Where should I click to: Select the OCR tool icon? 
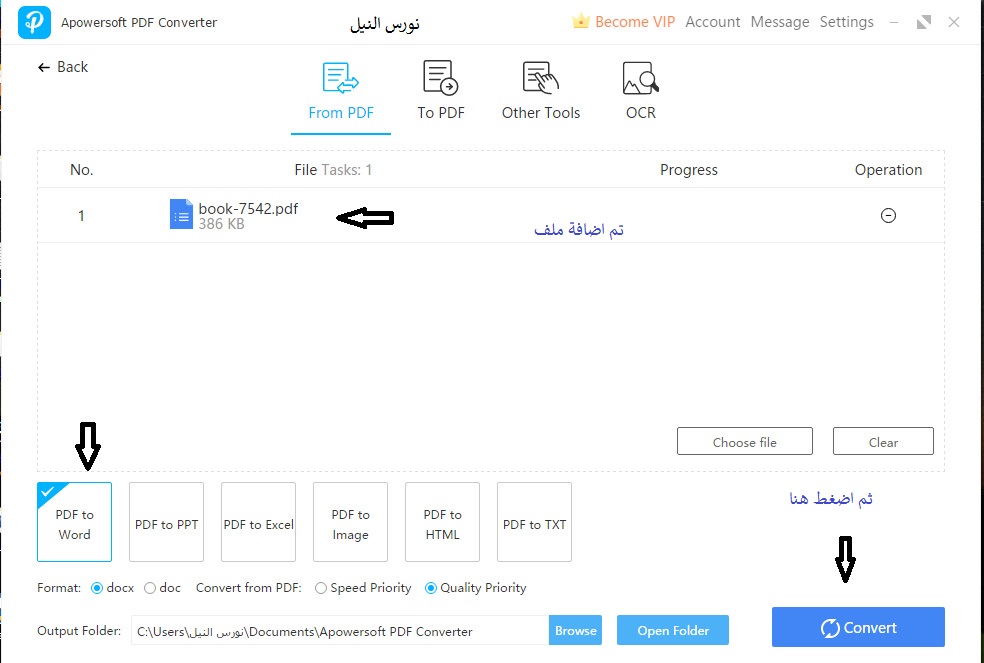click(x=640, y=78)
